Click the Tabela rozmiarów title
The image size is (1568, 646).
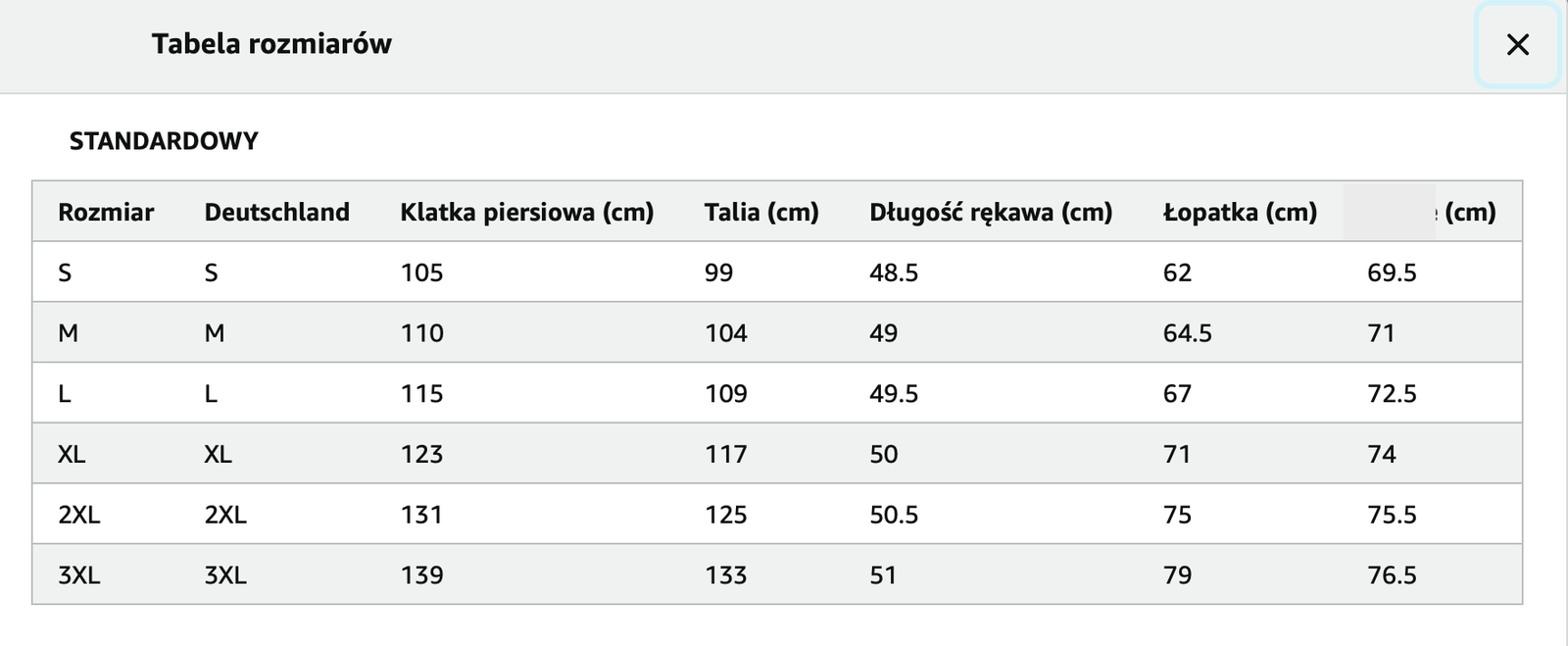coord(271,43)
